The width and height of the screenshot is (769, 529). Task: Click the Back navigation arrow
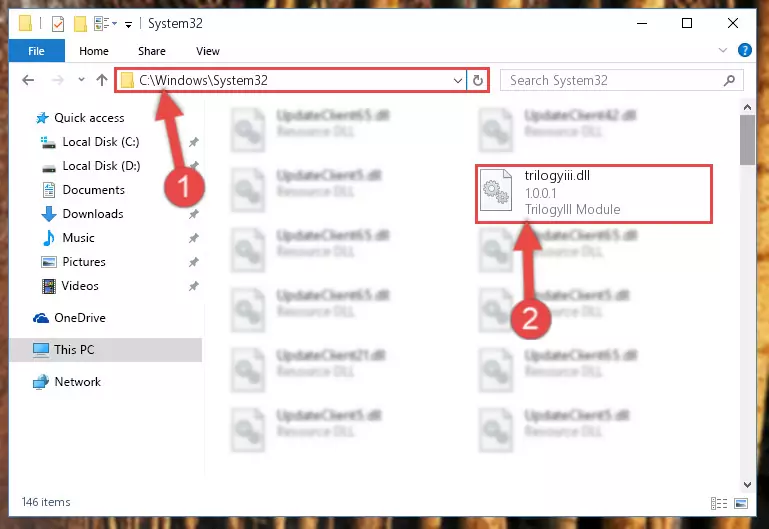point(28,80)
